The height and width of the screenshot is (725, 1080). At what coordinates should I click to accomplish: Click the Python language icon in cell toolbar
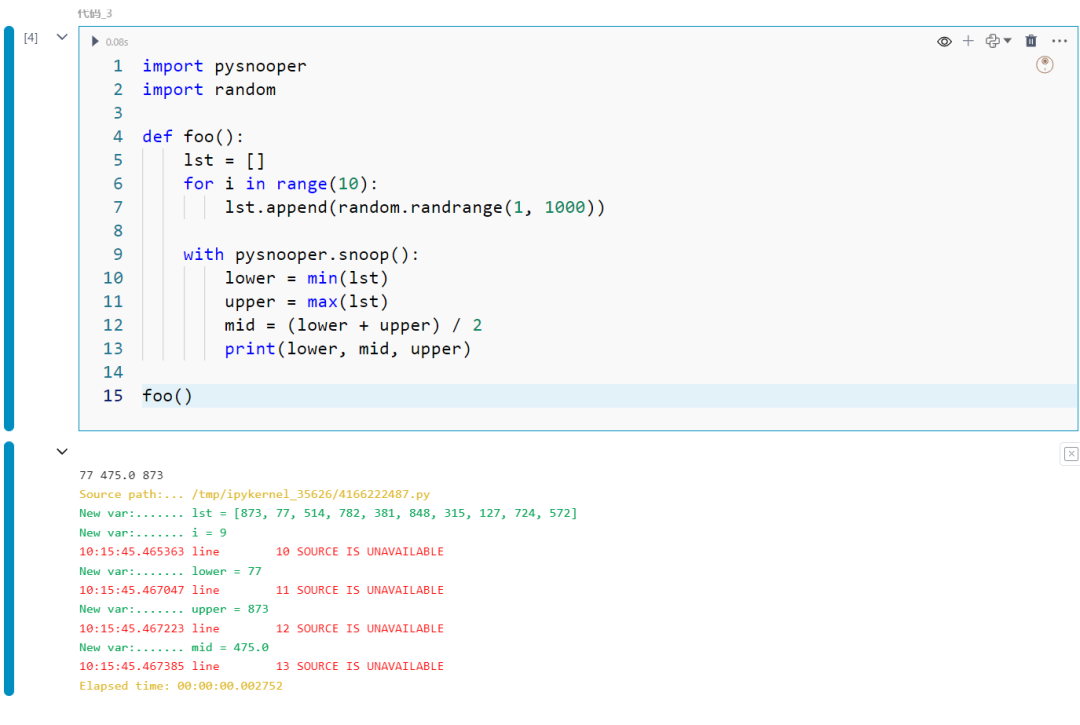pyautogui.click(x=992, y=41)
